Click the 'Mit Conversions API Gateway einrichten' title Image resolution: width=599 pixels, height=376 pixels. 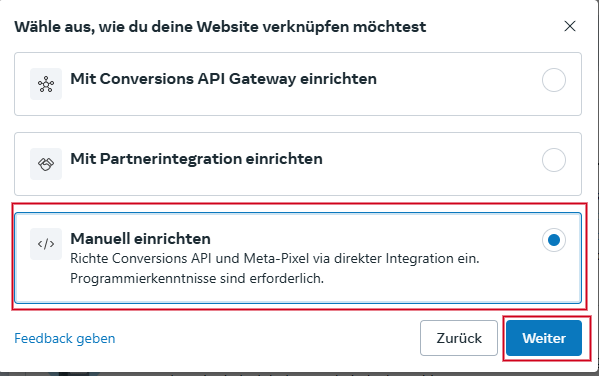(x=223, y=79)
